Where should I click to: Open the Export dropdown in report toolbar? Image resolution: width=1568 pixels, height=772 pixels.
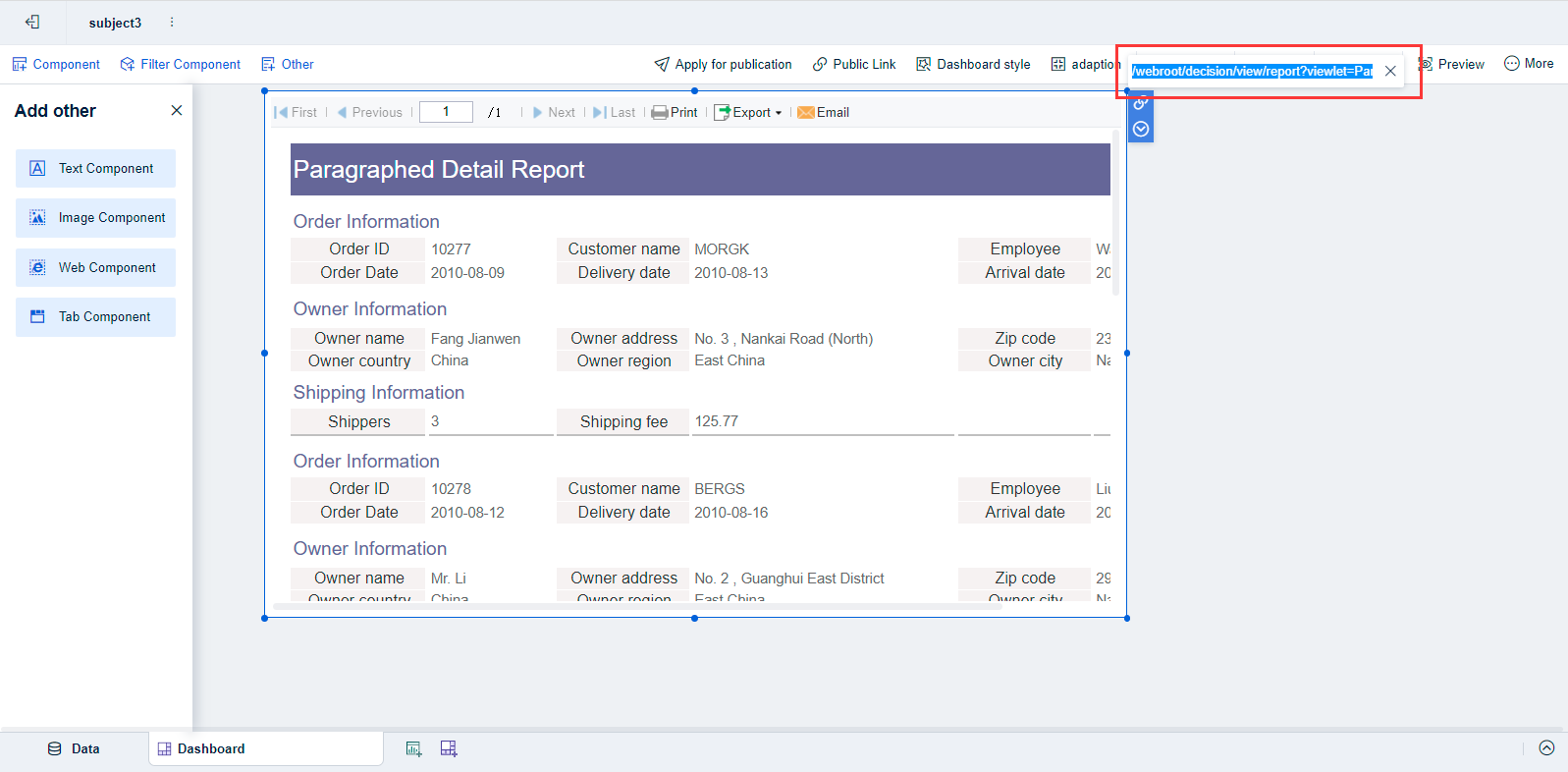(748, 112)
